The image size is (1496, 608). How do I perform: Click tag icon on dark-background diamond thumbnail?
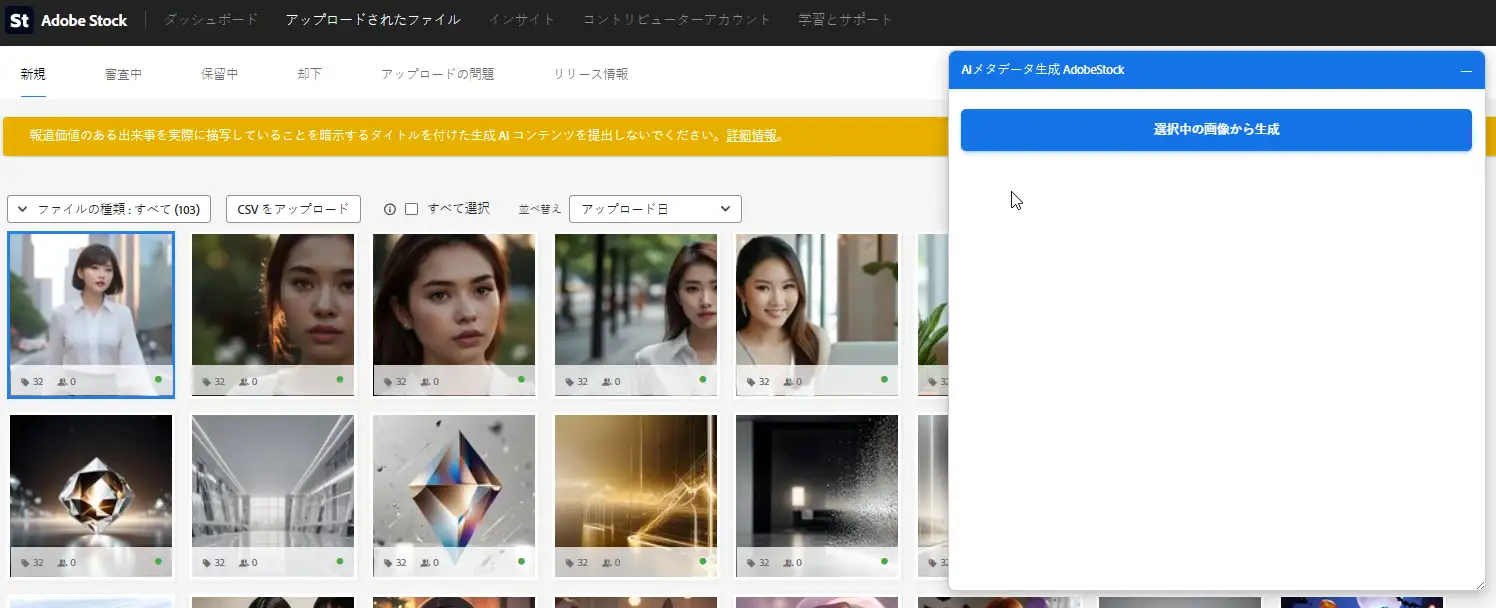[25, 563]
